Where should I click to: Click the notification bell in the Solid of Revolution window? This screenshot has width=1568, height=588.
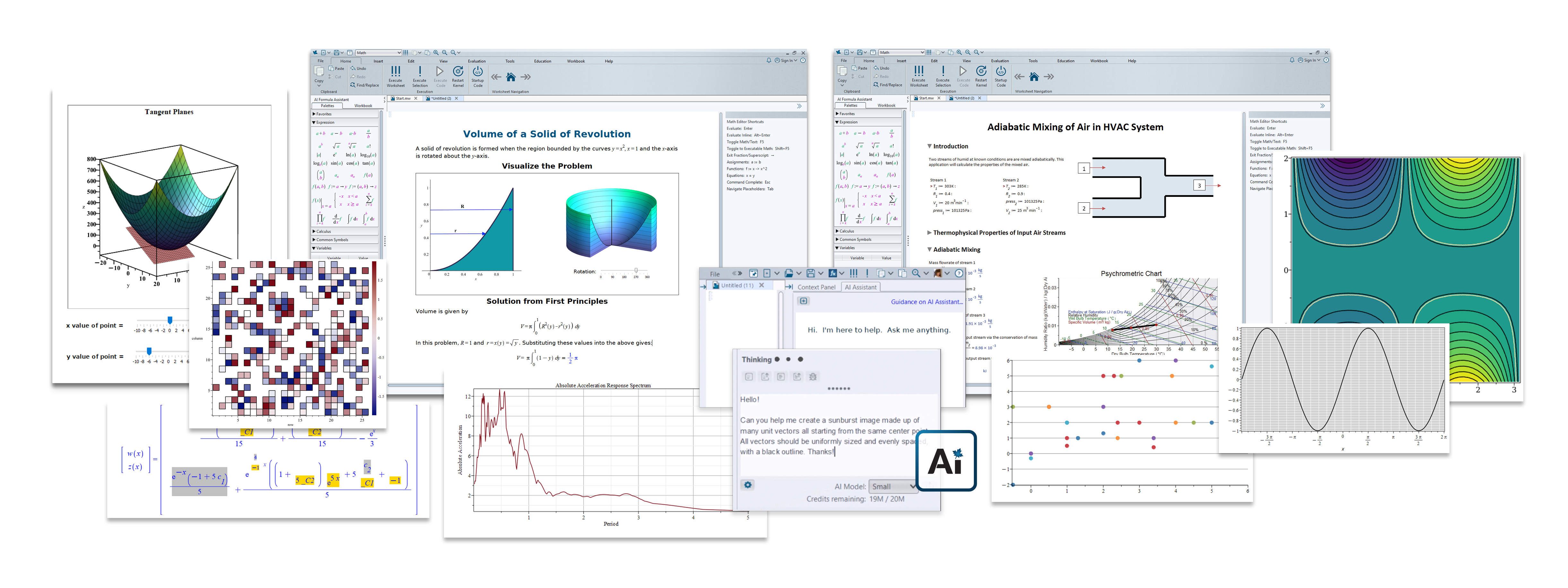click(x=768, y=60)
